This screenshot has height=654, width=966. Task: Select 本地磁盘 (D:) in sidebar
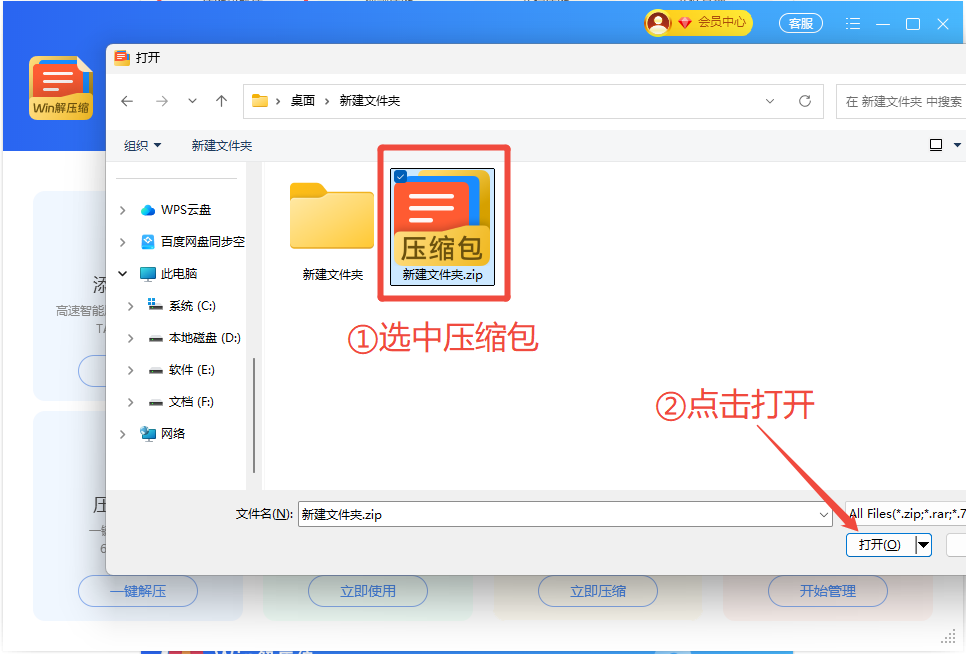point(204,338)
